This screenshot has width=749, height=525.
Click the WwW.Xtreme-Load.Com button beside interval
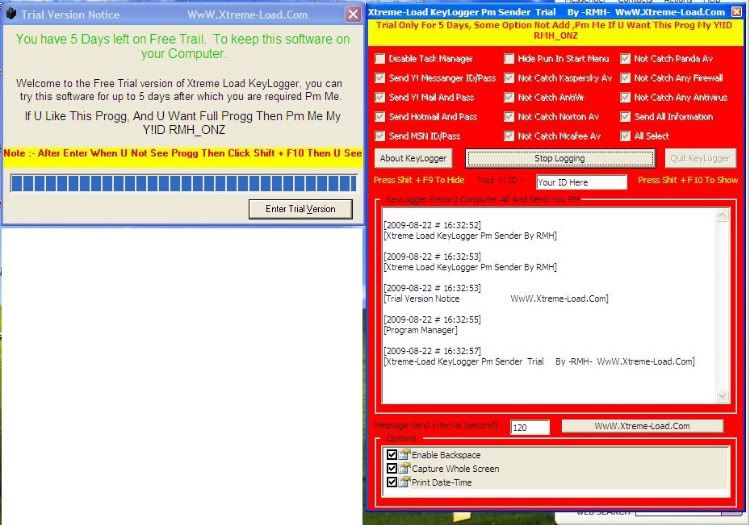(x=642, y=426)
